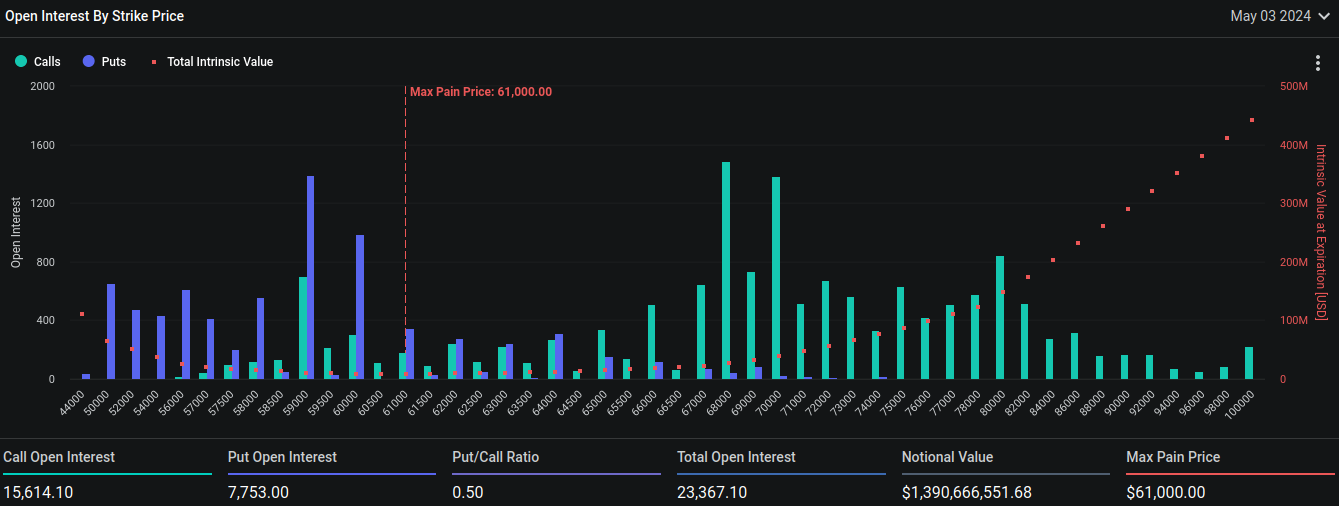The width and height of the screenshot is (1339, 506).
Task: Click the intrinsic value marker above 100000 strike
Action: tap(1252, 120)
